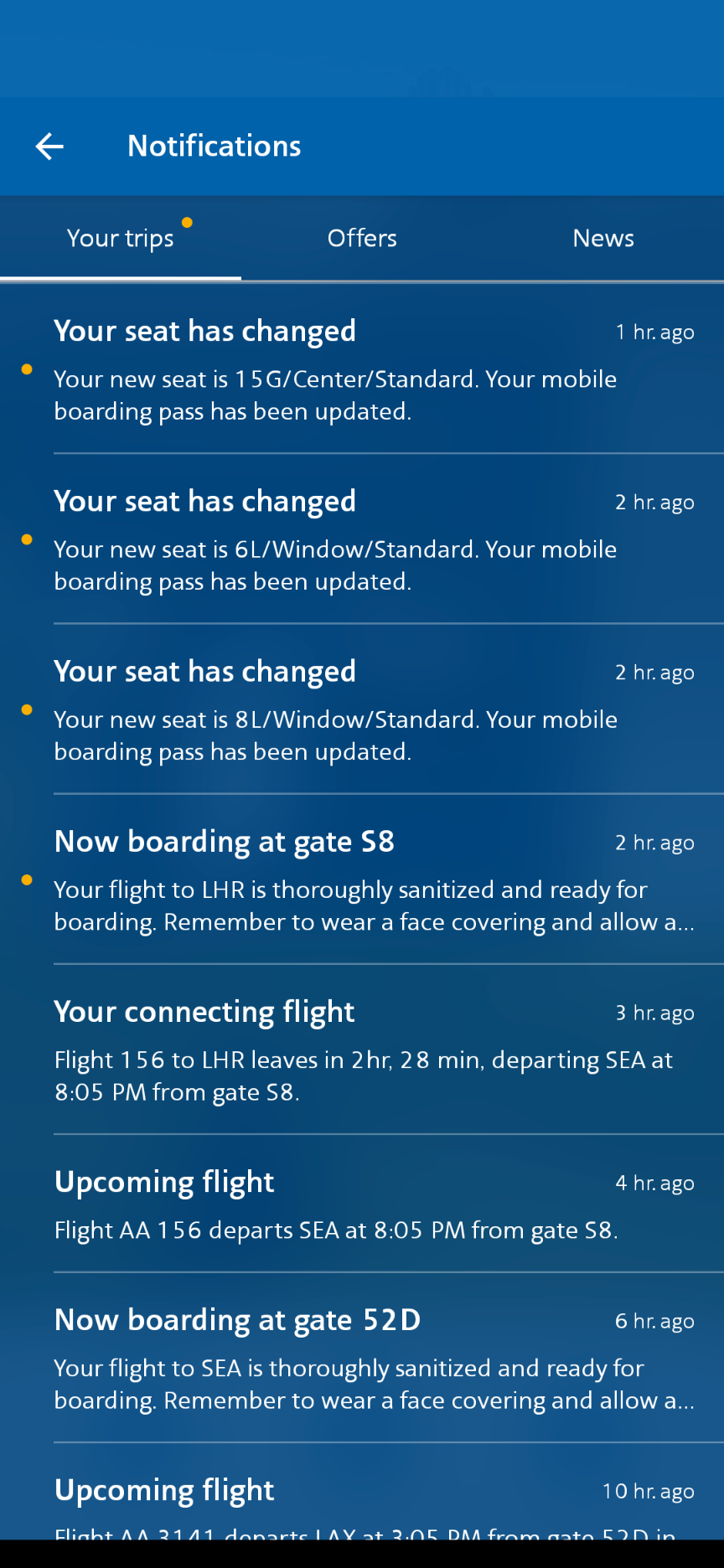Click the unread dot beside 8L notification
The image size is (724, 1568).
point(27,709)
